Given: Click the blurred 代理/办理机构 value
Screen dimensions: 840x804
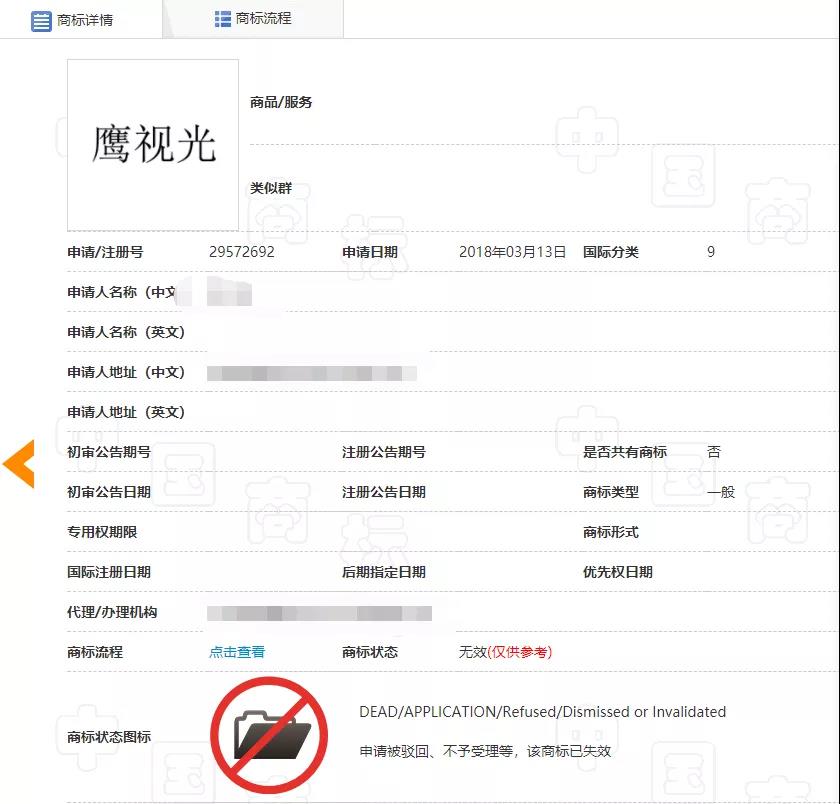Looking at the screenshot, I should tap(319, 613).
